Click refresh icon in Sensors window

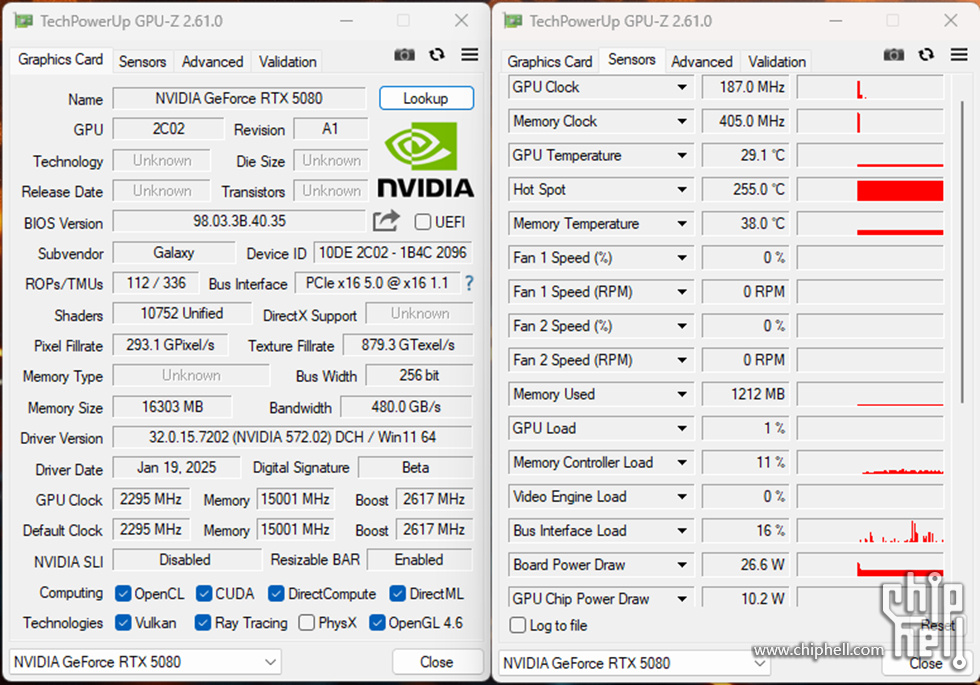[x=926, y=55]
